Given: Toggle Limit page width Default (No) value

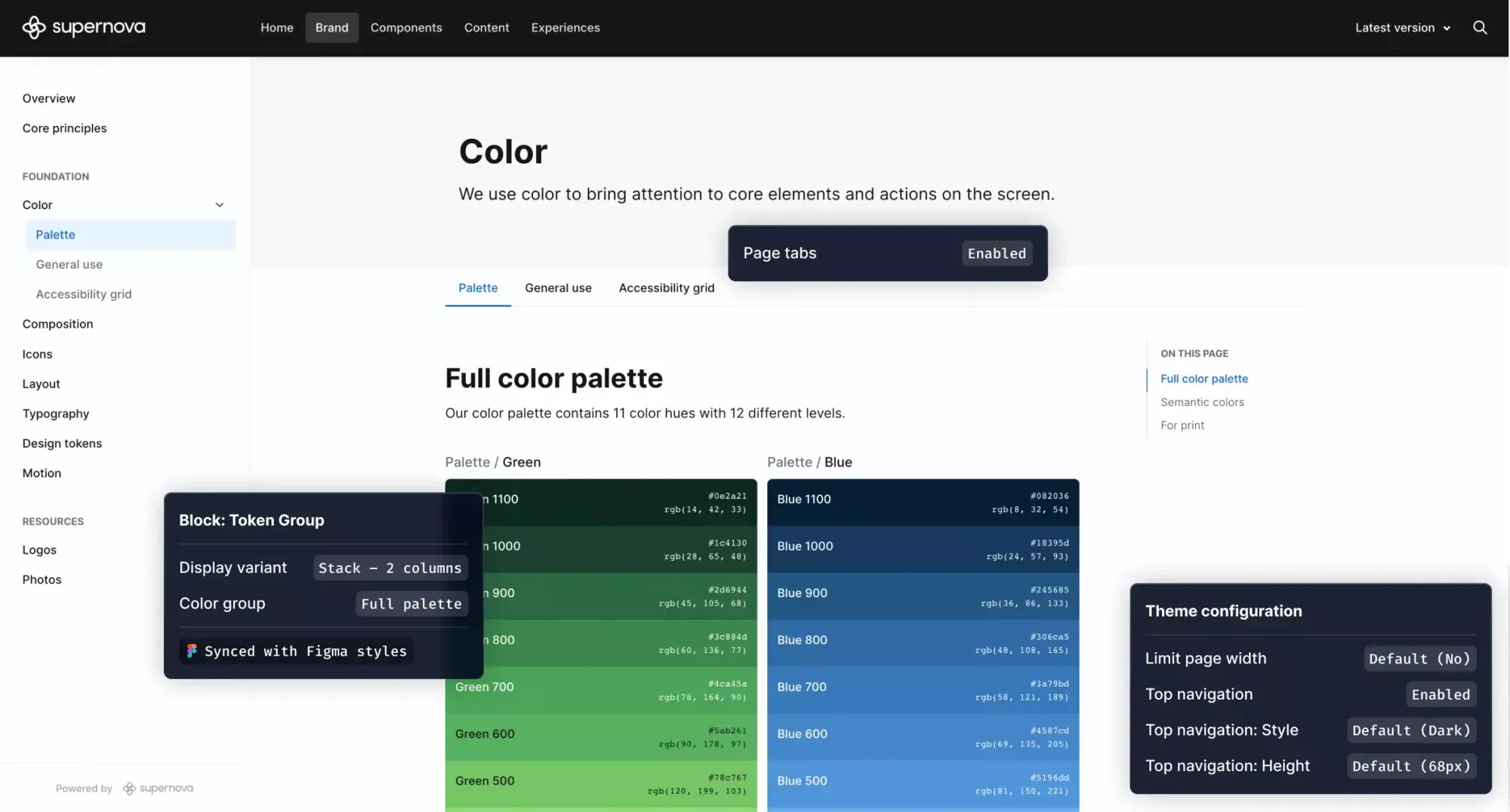Looking at the screenshot, I should 1419,659.
